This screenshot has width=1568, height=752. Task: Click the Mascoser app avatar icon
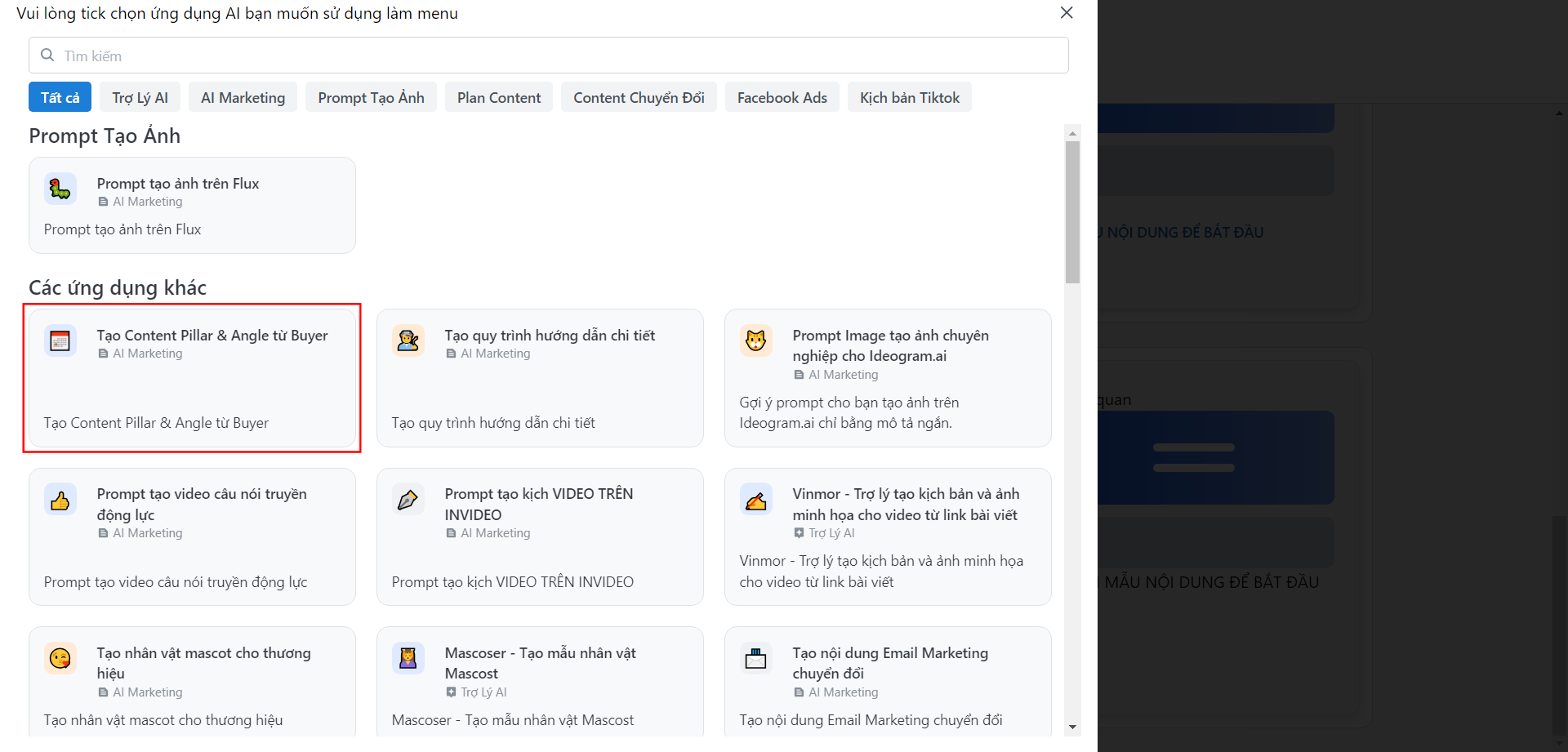[x=408, y=658]
